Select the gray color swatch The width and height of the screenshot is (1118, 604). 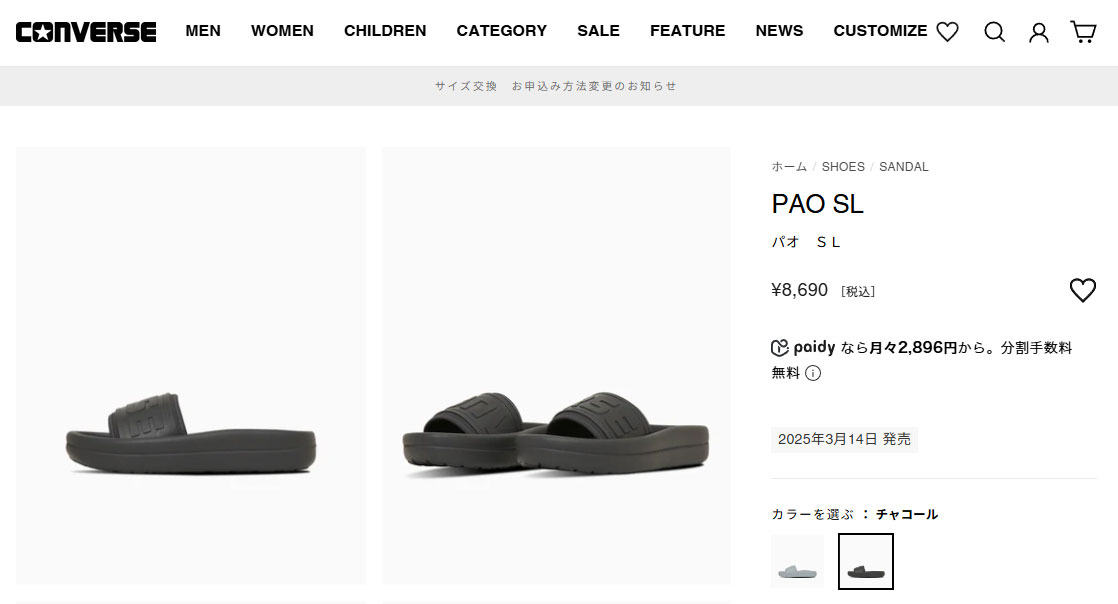click(x=797, y=561)
